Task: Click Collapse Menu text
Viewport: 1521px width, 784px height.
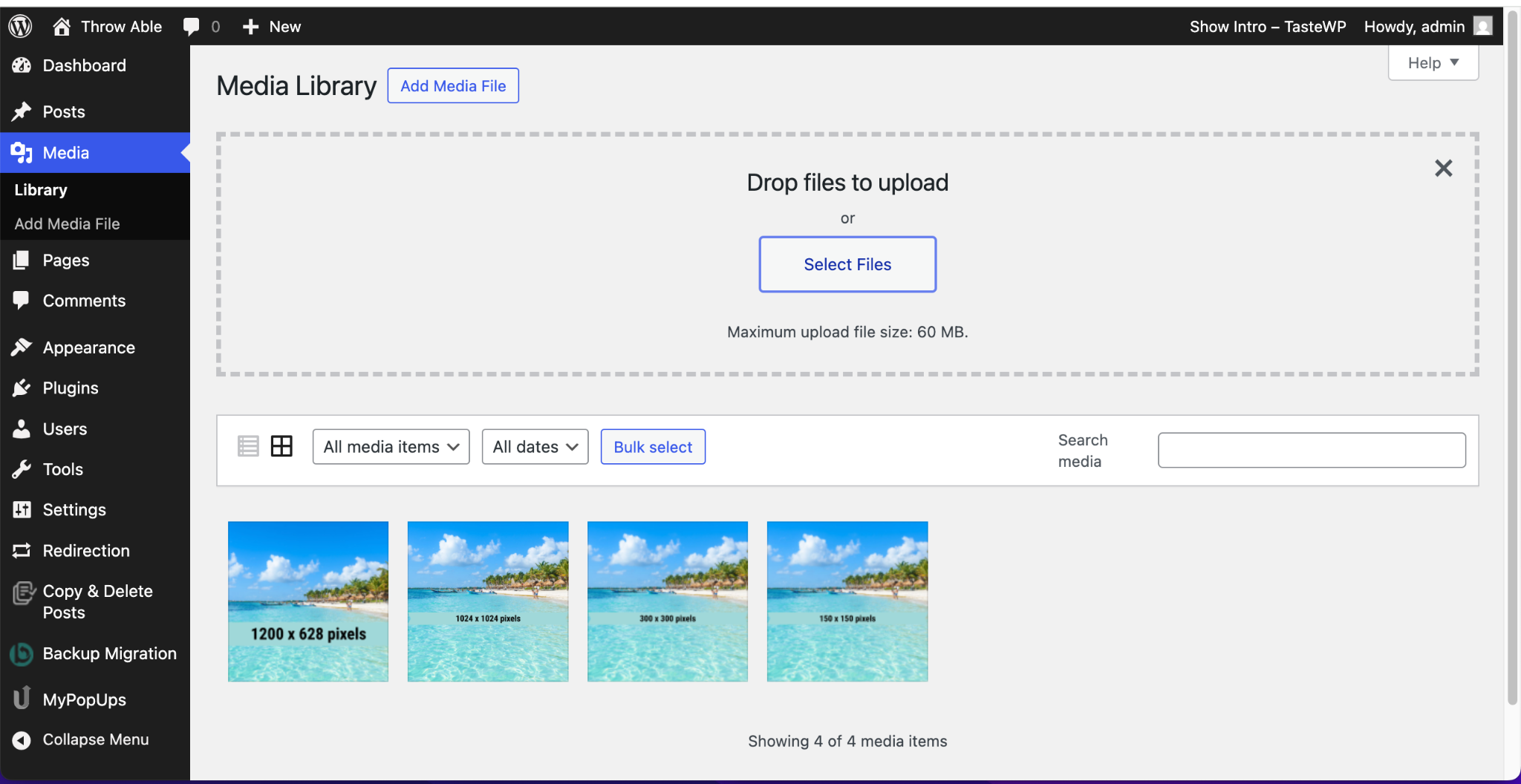Action: point(96,739)
